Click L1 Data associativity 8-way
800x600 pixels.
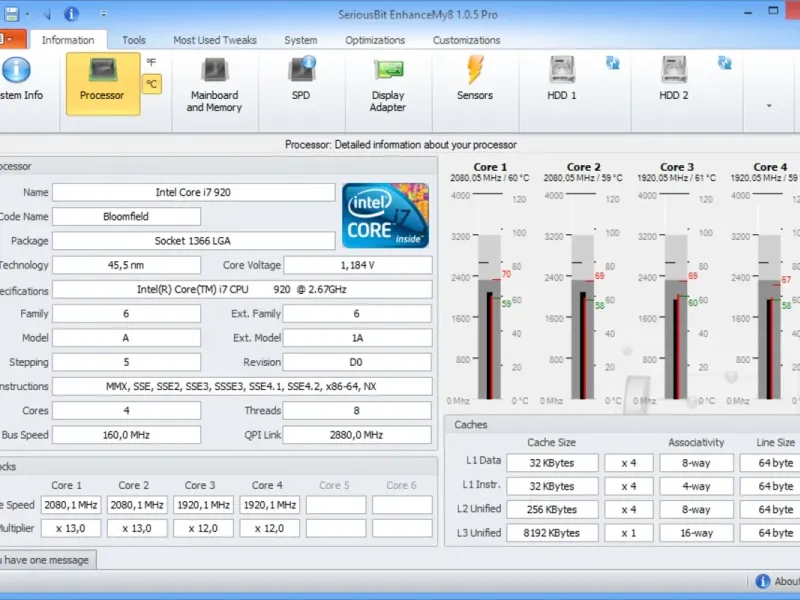click(696, 463)
